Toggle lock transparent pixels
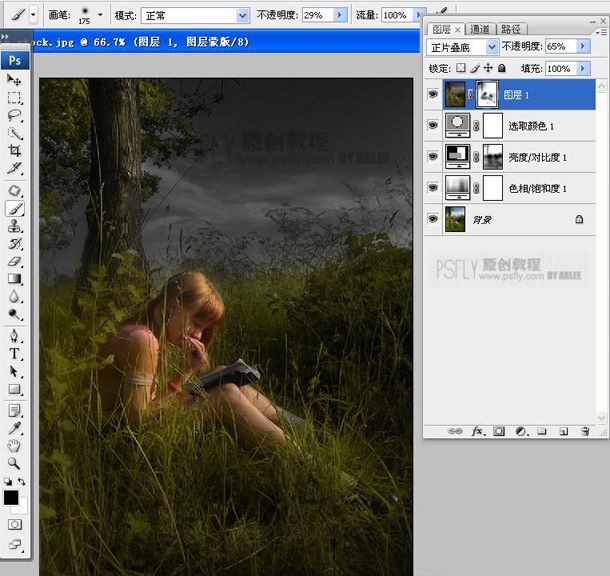610x576 pixels. coord(461,68)
